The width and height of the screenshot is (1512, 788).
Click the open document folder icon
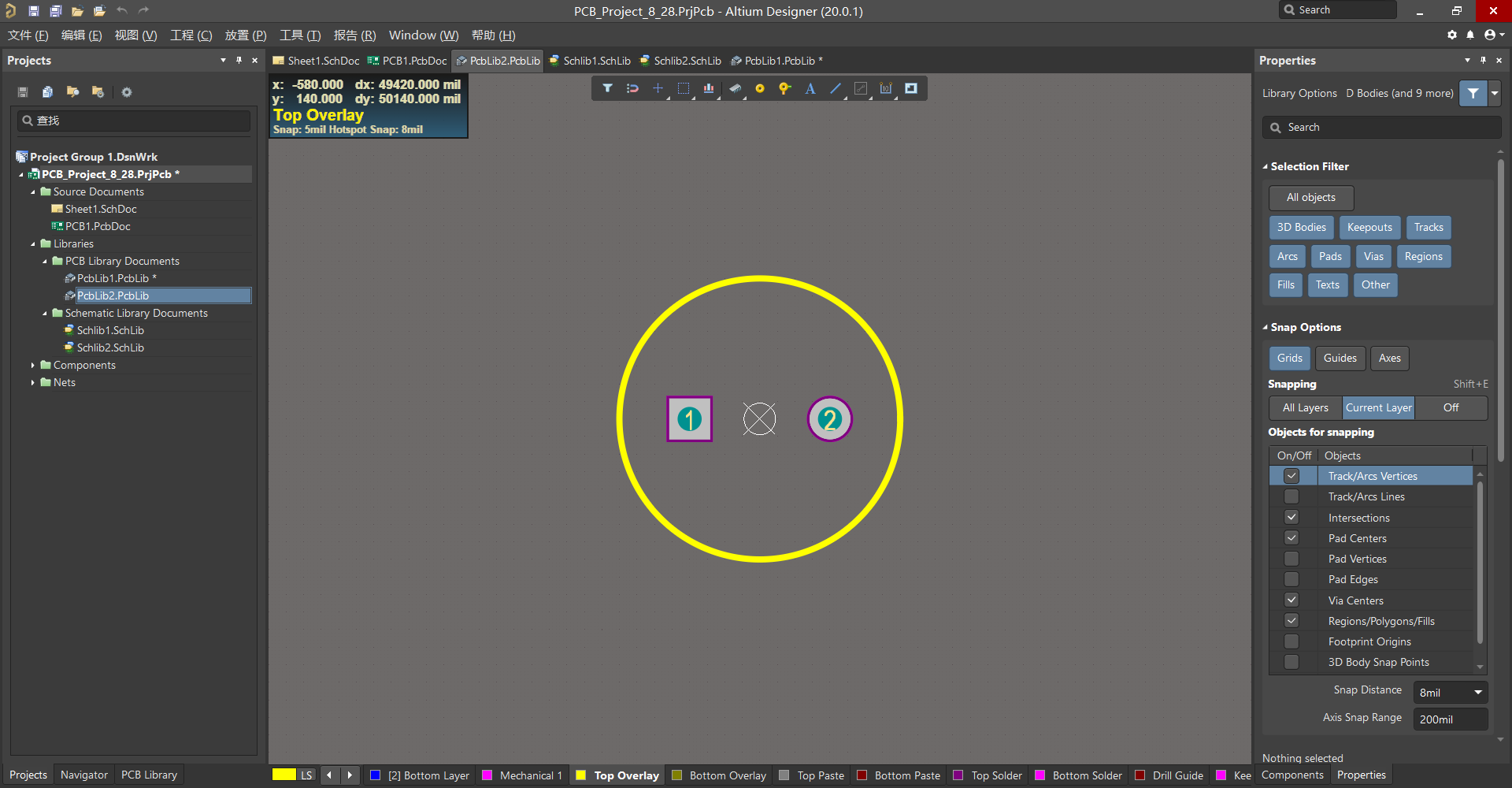[x=77, y=11]
